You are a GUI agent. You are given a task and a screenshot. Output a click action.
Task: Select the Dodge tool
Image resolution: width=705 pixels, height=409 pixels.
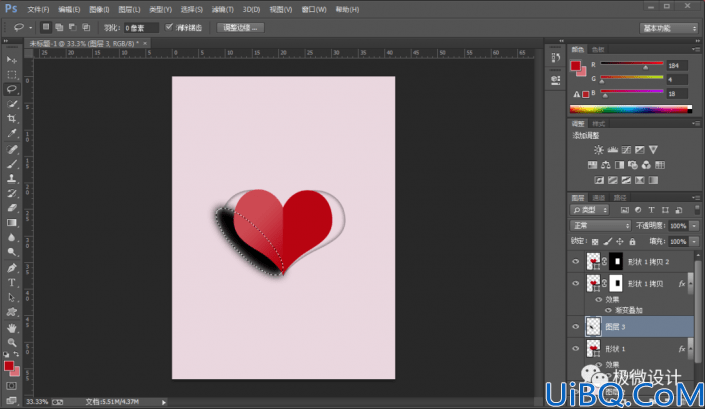pos(12,252)
